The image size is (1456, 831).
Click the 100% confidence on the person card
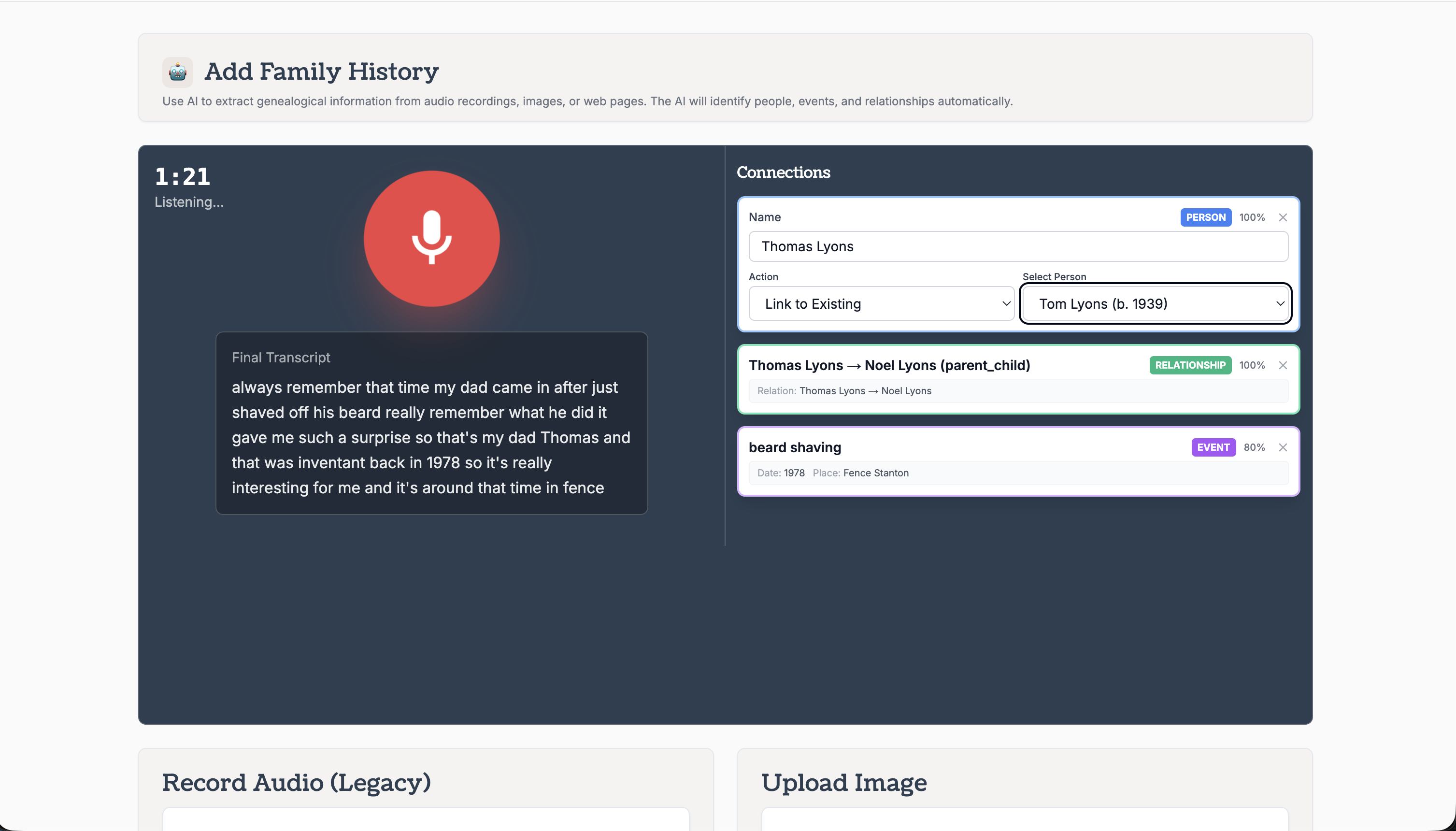pyautogui.click(x=1252, y=217)
